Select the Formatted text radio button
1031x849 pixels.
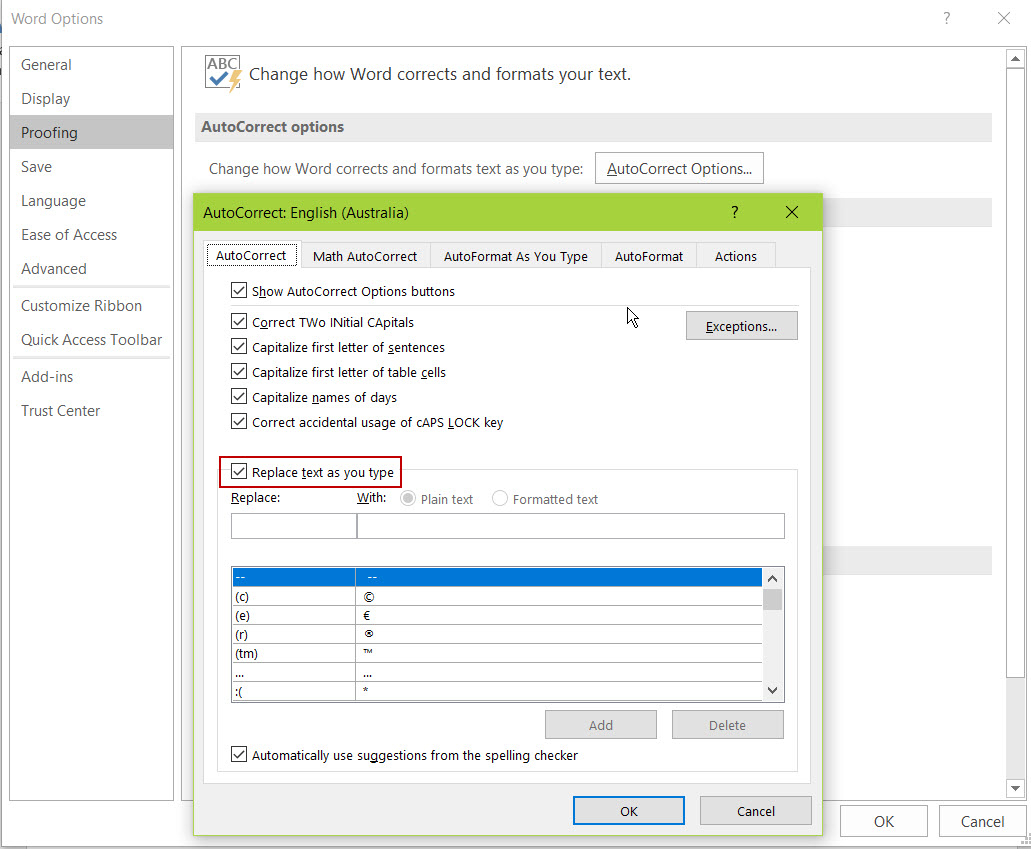(x=500, y=498)
